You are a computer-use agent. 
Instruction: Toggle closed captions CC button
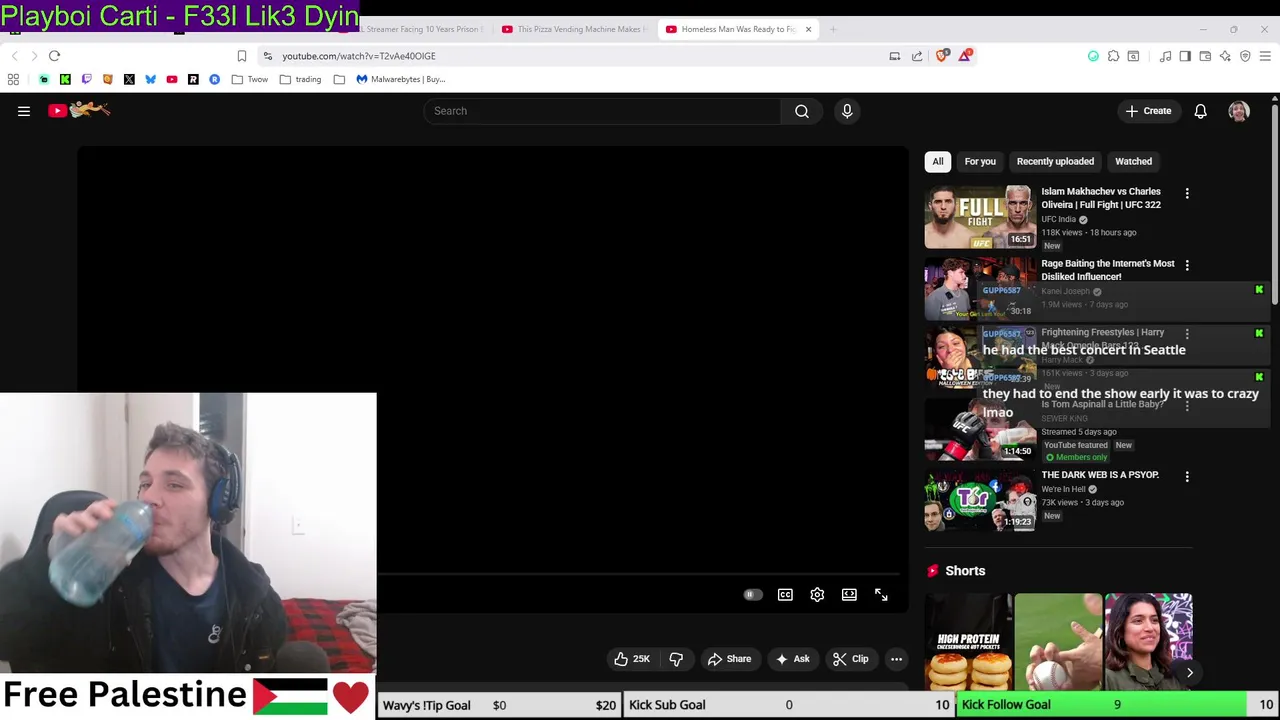tap(785, 594)
